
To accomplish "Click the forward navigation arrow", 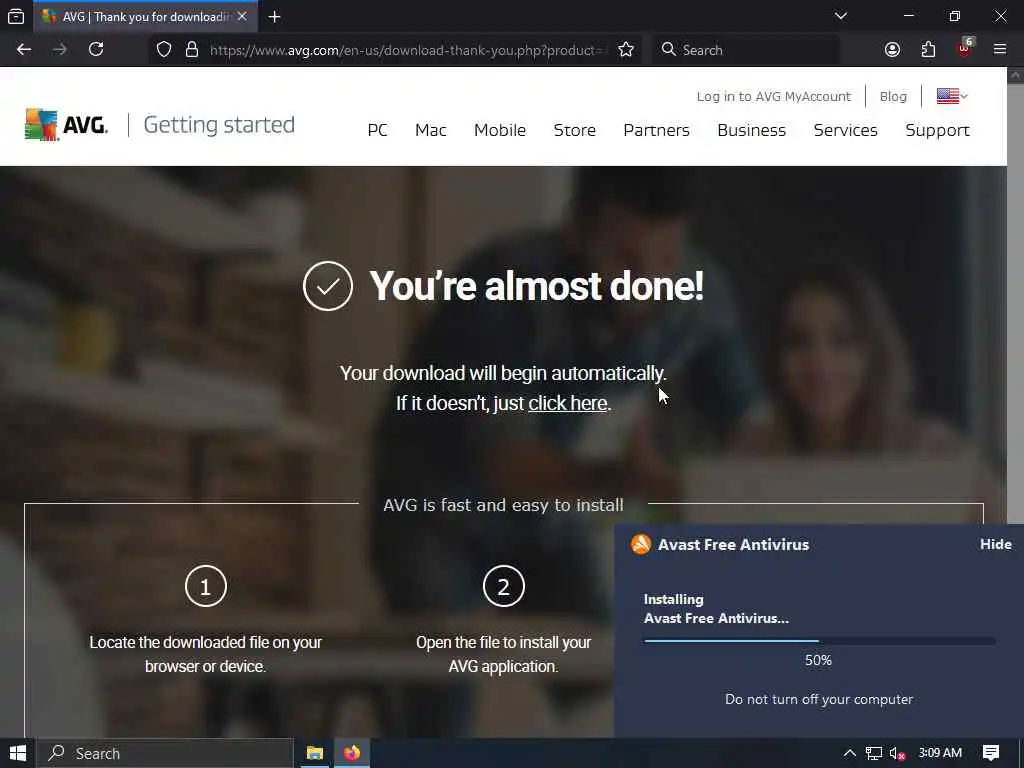I will 59,50.
